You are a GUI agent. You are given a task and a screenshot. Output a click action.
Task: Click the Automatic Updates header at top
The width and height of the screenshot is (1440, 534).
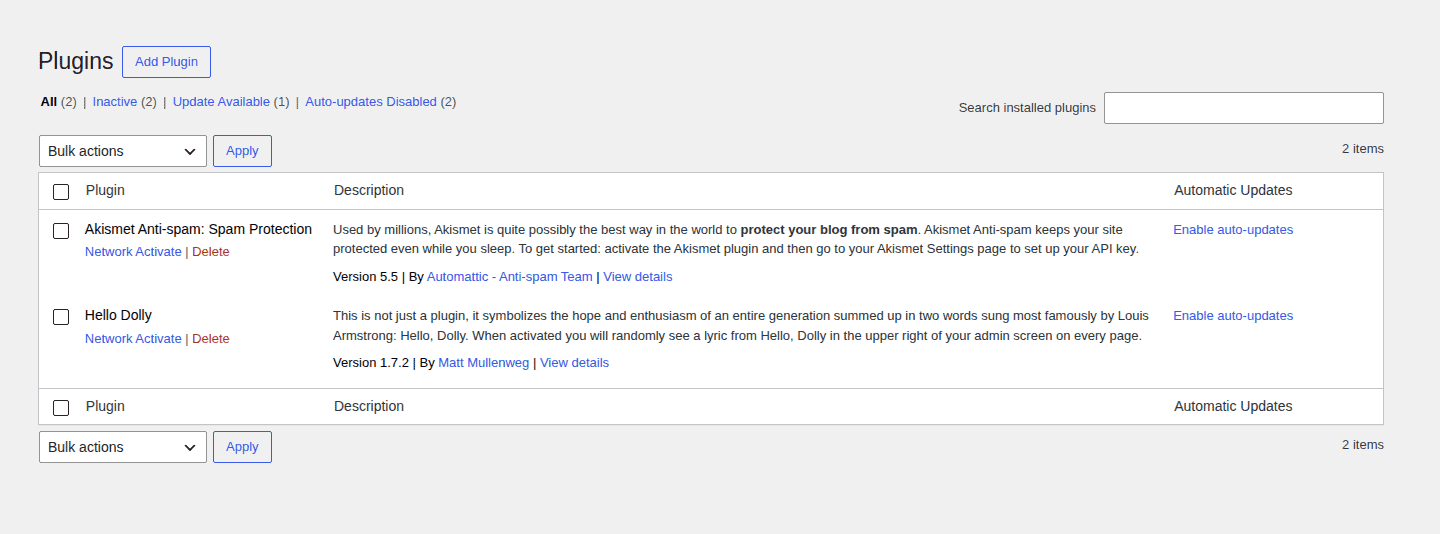[x=1233, y=190]
